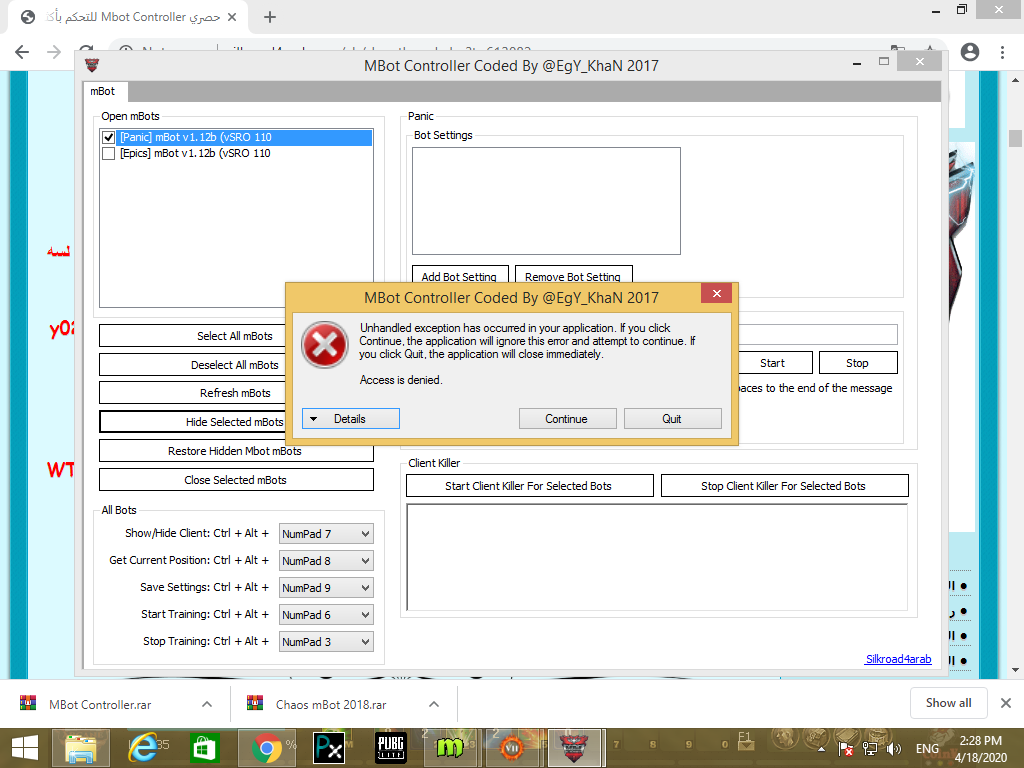
Task: Go back in the Chrome browser
Action: click(22, 52)
